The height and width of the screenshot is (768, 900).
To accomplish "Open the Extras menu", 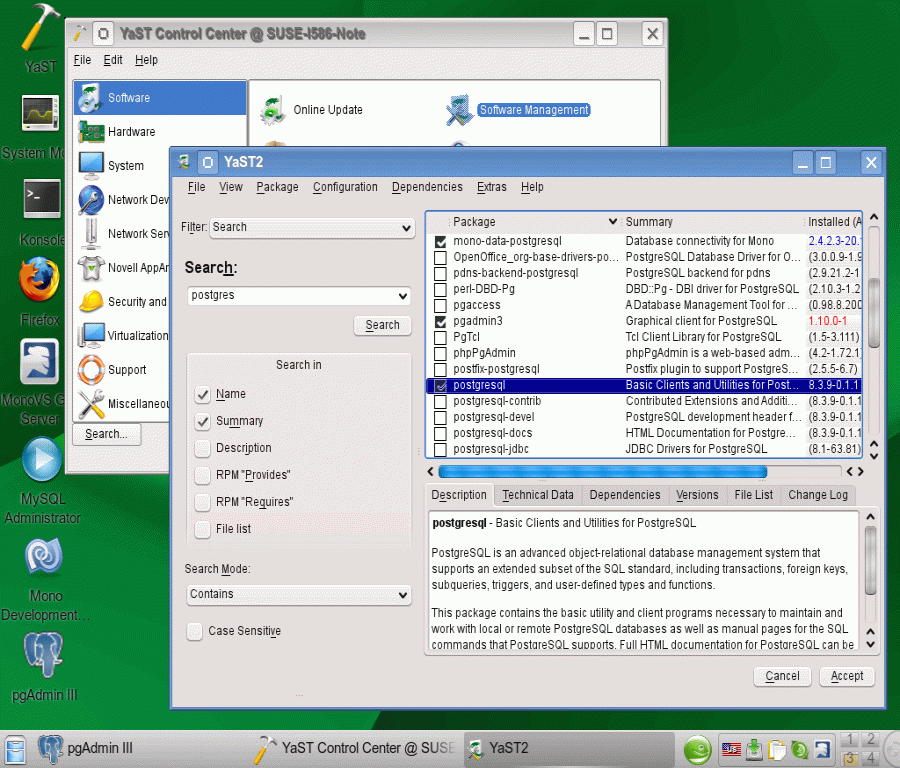I will pos(491,187).
